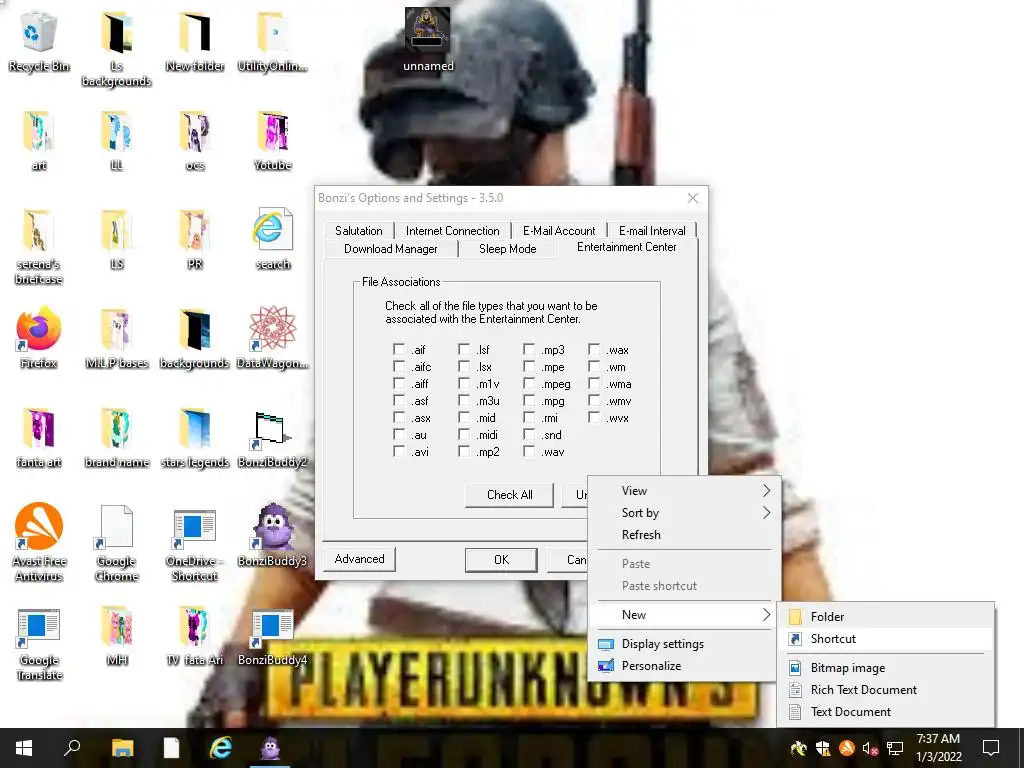The width and height of the screenshot is (1024, 768).
Task: Select the Ls backgrounds folder icon
Action: tap(116, 49)
